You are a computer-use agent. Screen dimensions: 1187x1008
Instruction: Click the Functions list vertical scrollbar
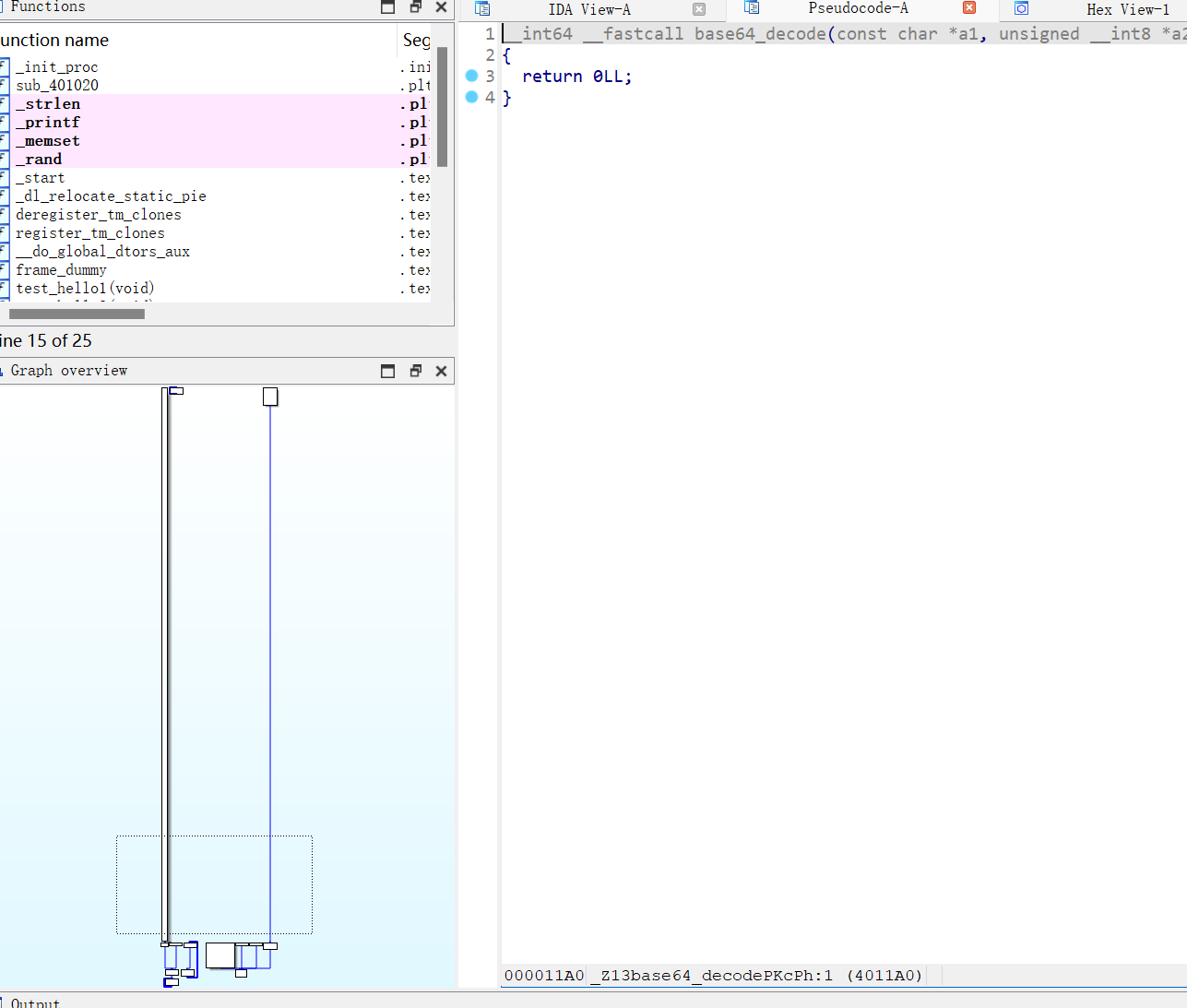click(443, 107)
